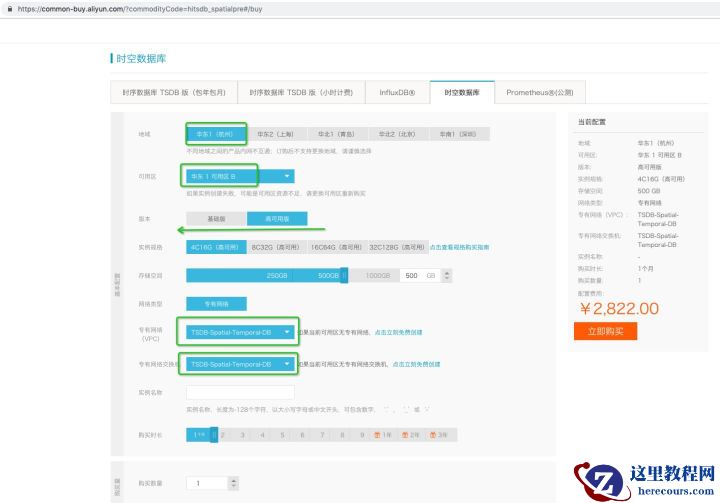Open the 时序数据库 TSDB 版（包年包月）tab
The width and height of the screenshot is (720, 503).
[x=174, y=92]
